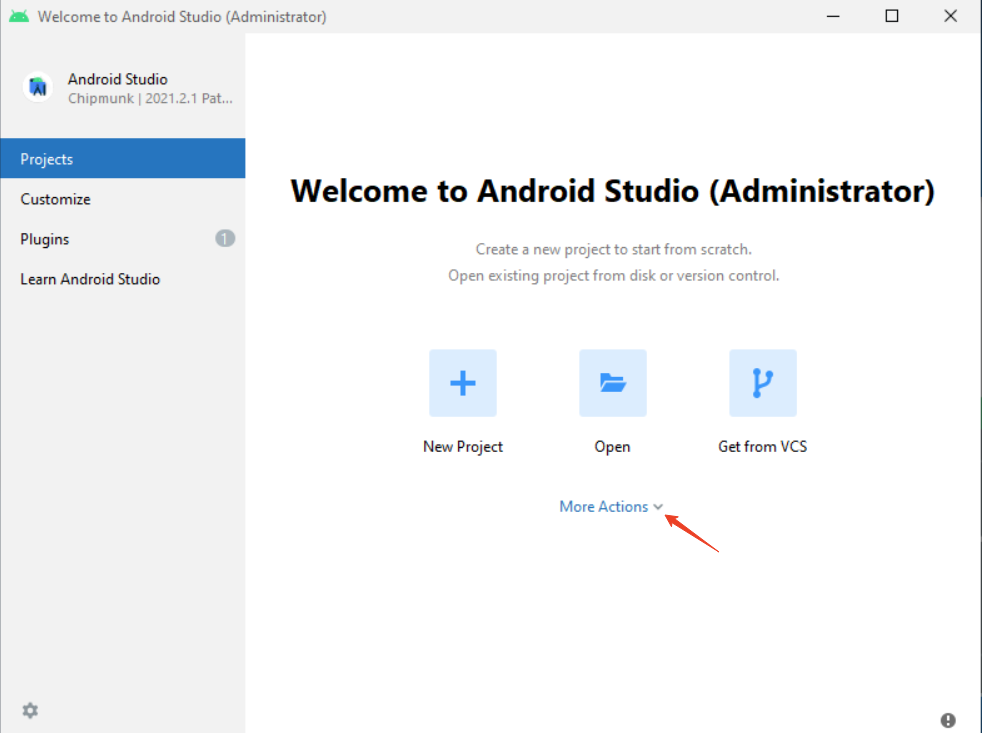Select the Projects tab
Image resolution: width=983 pixels, height=733 pixels.
click(123, 159)
